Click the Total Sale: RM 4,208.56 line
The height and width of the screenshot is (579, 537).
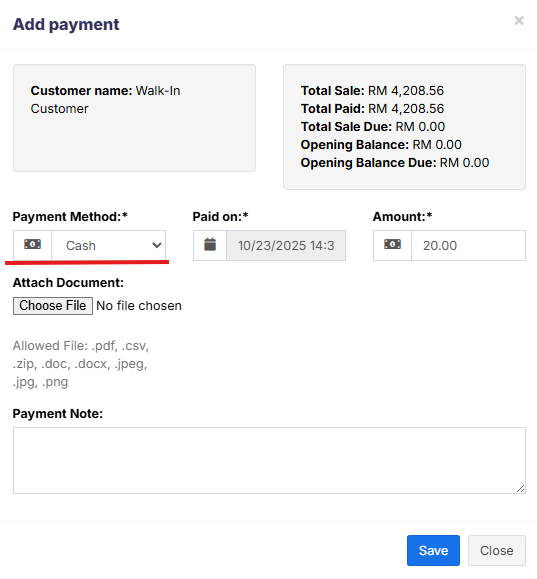coord(372,90)
